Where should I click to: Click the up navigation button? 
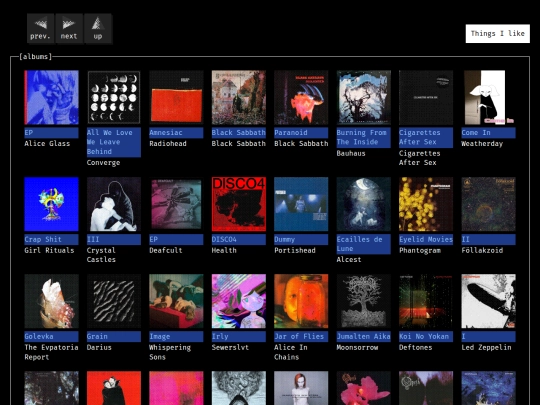tap(98, 29)
